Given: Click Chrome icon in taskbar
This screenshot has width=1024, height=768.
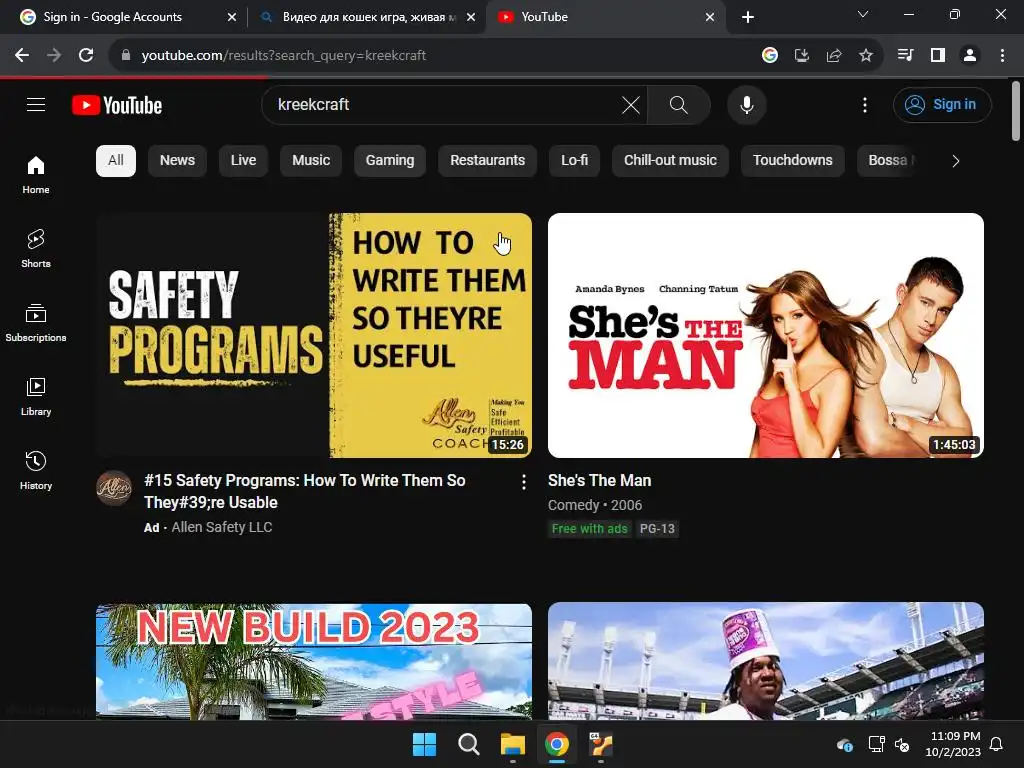Looking at the screenshot, I should click(556, 744).
